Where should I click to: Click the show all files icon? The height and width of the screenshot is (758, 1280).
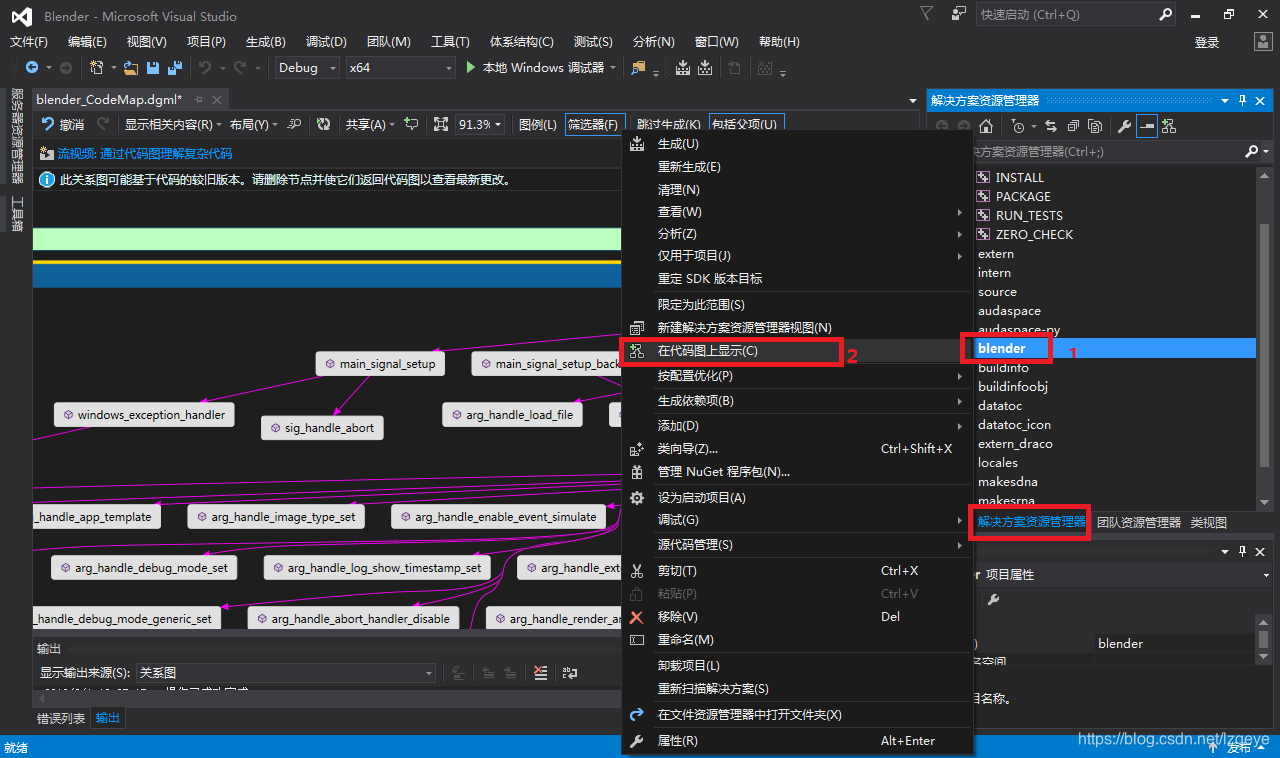tap(1095, 126)
